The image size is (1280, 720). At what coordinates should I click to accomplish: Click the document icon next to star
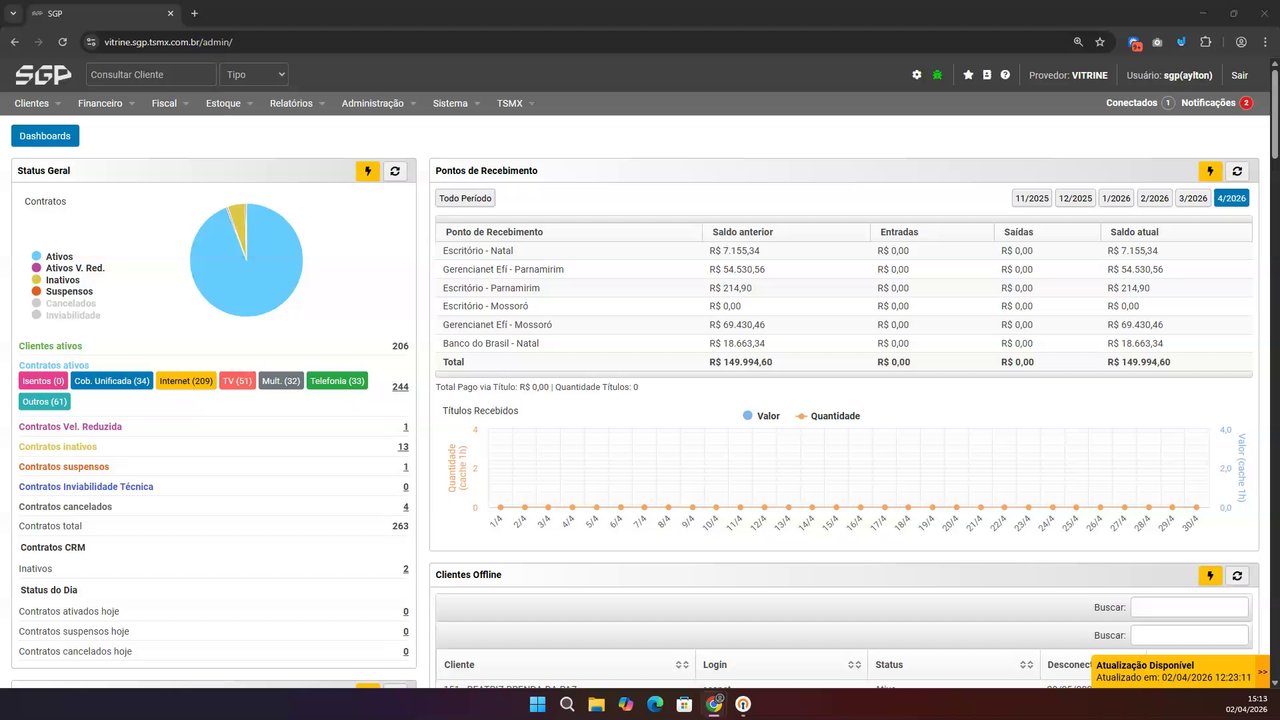[x=987, y=75]
